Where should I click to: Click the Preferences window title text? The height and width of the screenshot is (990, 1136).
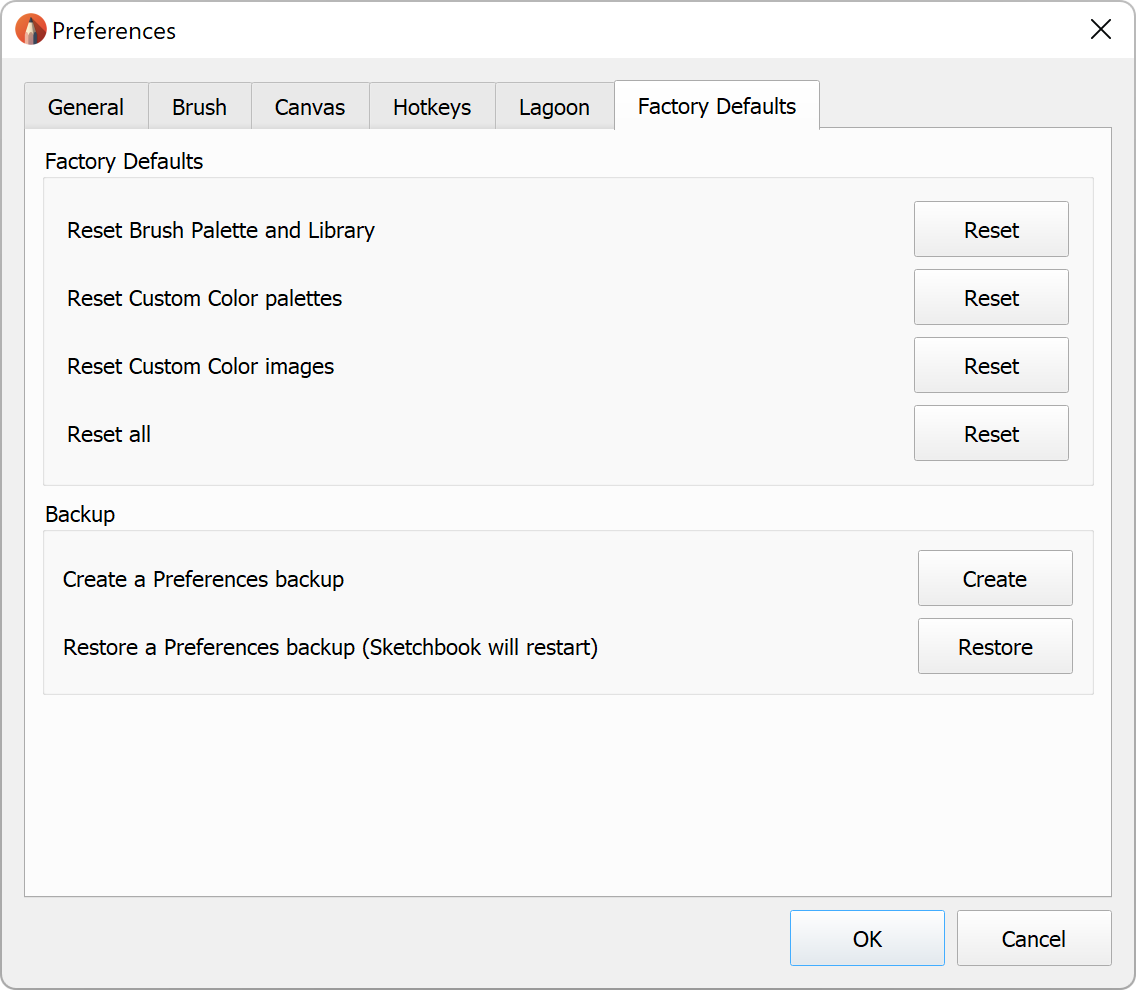pyautogui.click(x=114, y=31)
